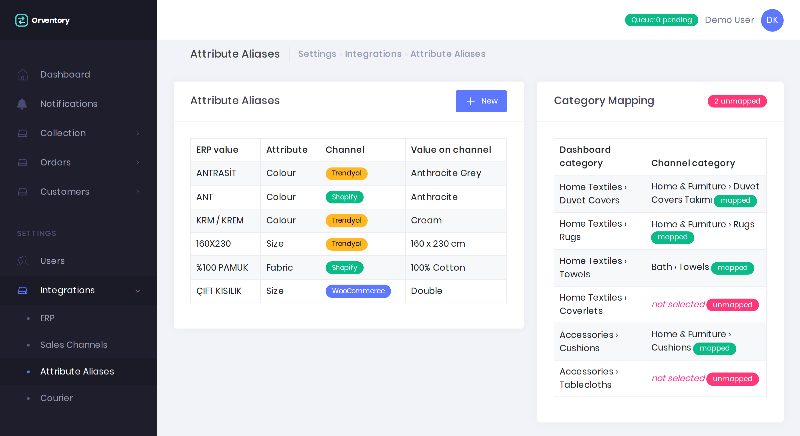Click the Orventory logo icon
The height and width of the screenshot is (436, 800).
21,20
